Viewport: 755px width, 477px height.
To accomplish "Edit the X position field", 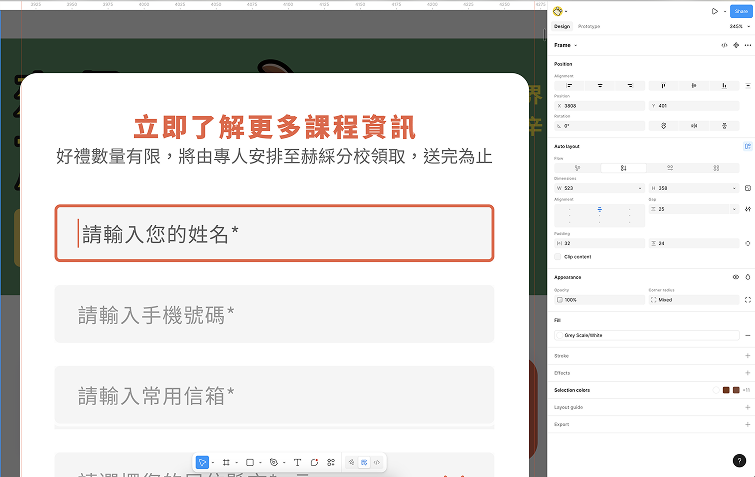I will [x=599, y=106].
